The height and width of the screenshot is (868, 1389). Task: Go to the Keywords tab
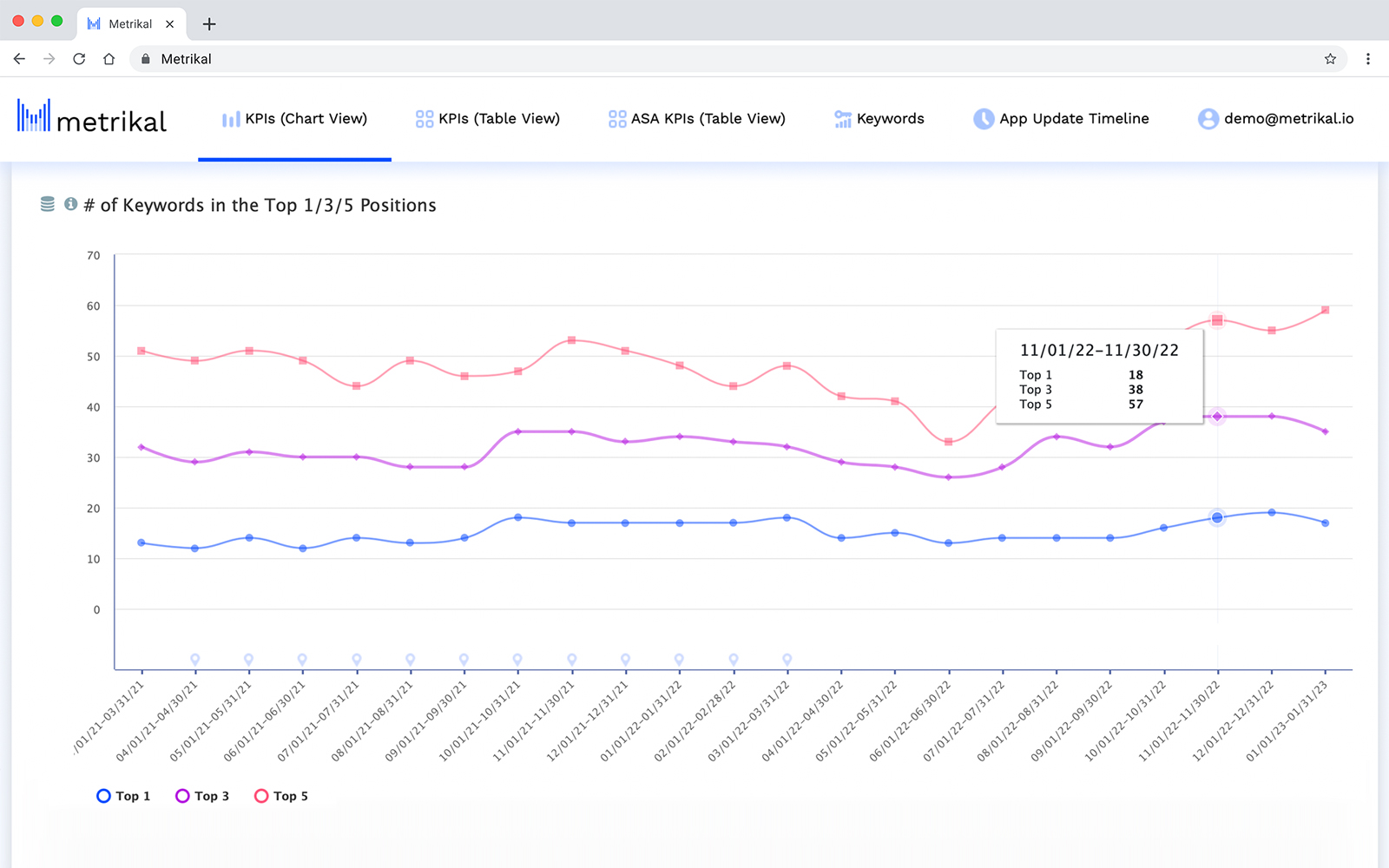pos(879,119)
